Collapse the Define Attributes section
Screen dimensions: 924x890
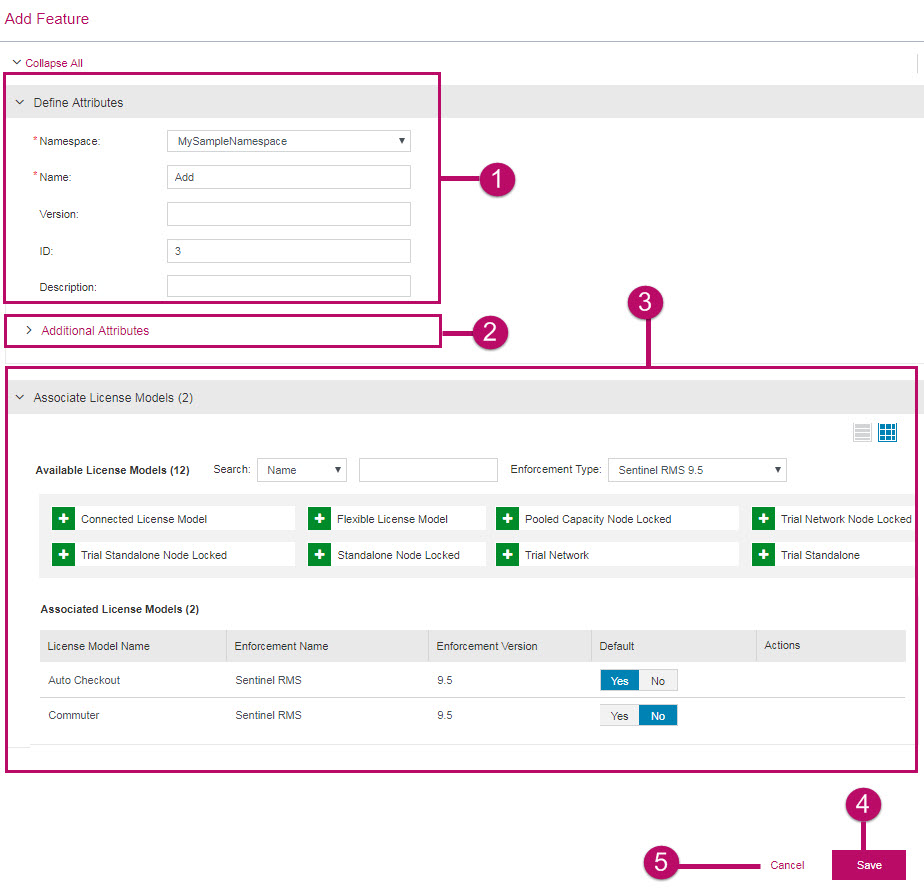[x=20, y=102]
